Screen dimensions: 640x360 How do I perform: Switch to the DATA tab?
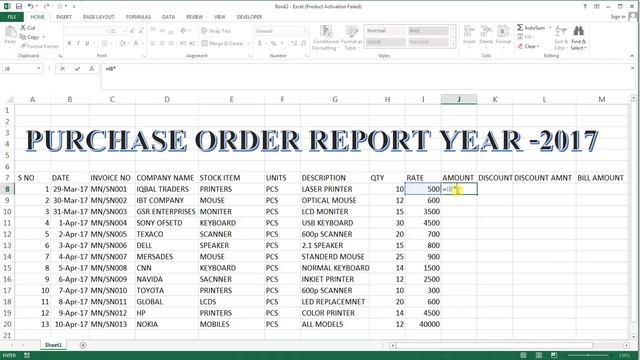click(169, 17)
